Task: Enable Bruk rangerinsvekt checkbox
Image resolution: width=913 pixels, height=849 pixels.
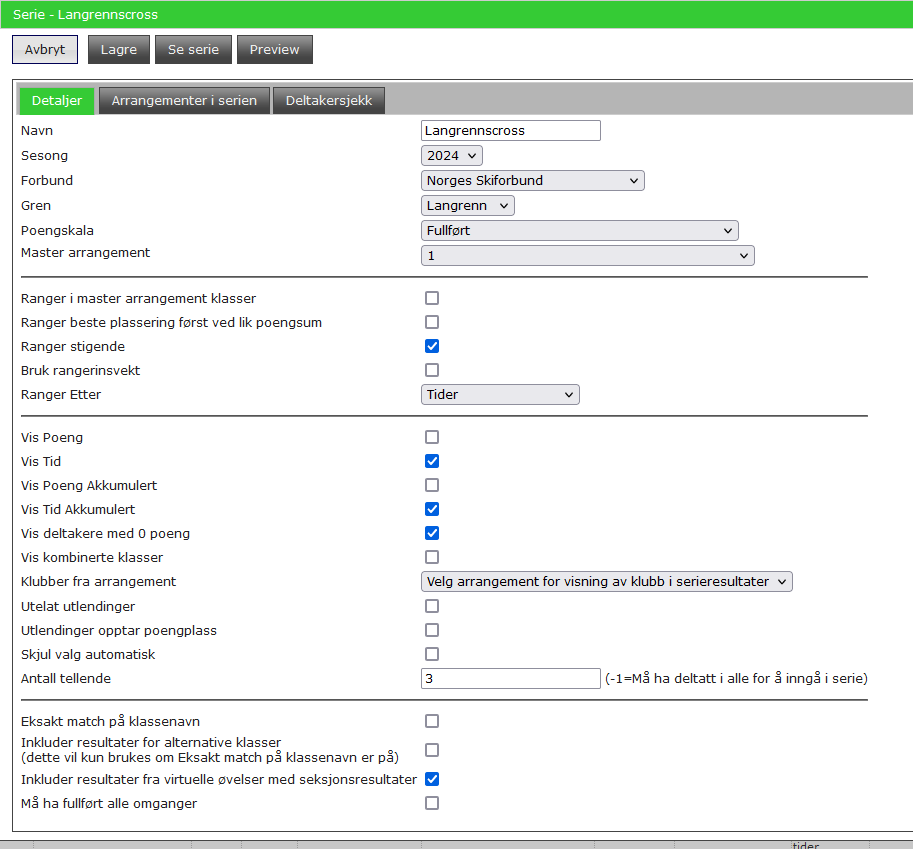Action: click(x=432, y=370)
